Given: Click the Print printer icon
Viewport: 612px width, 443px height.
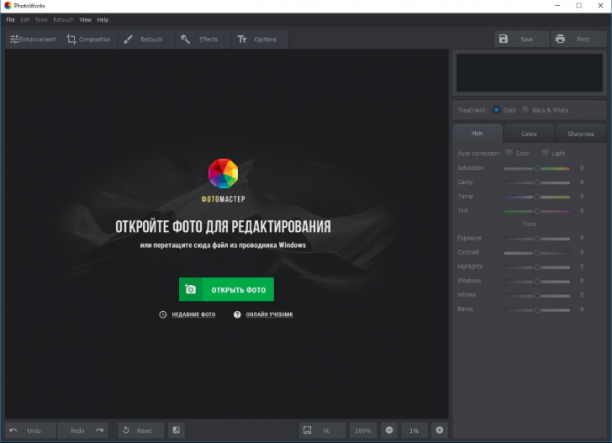Looking at the screenshot, I should [x=560, y=39].
